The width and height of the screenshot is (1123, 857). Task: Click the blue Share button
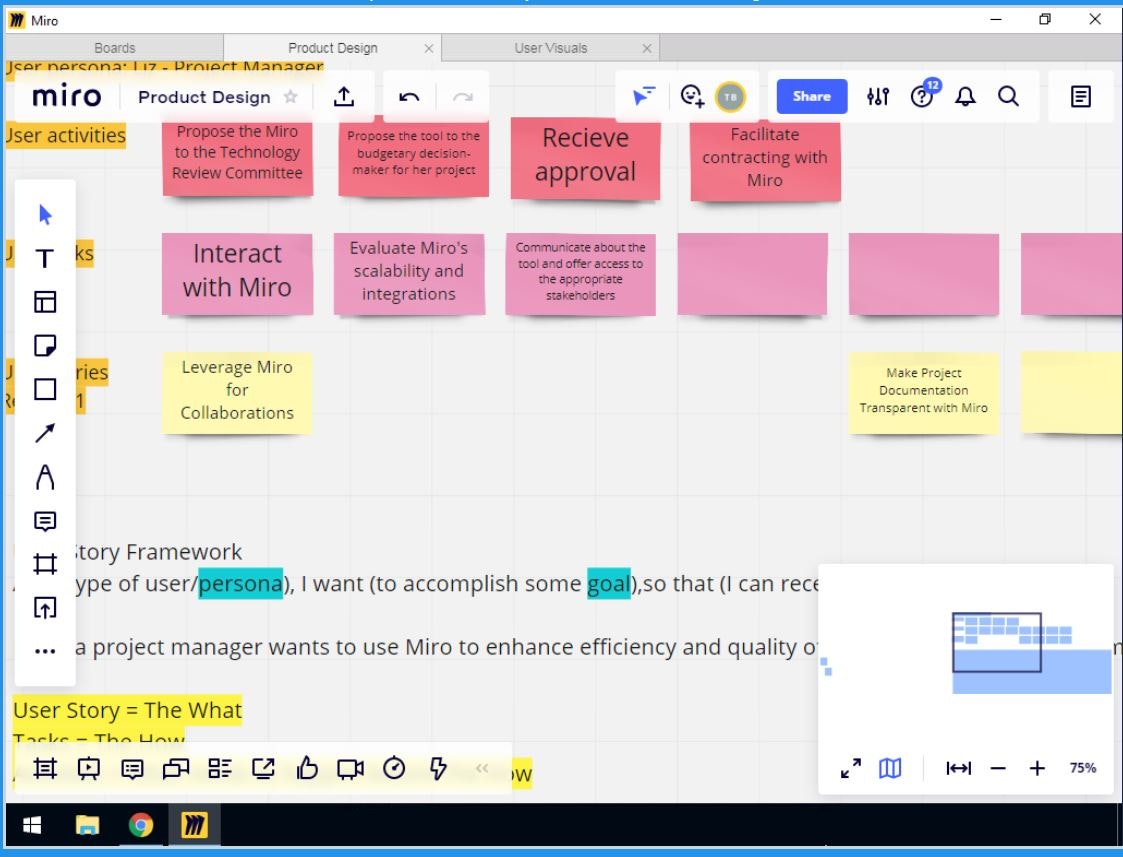coord(811,97)
